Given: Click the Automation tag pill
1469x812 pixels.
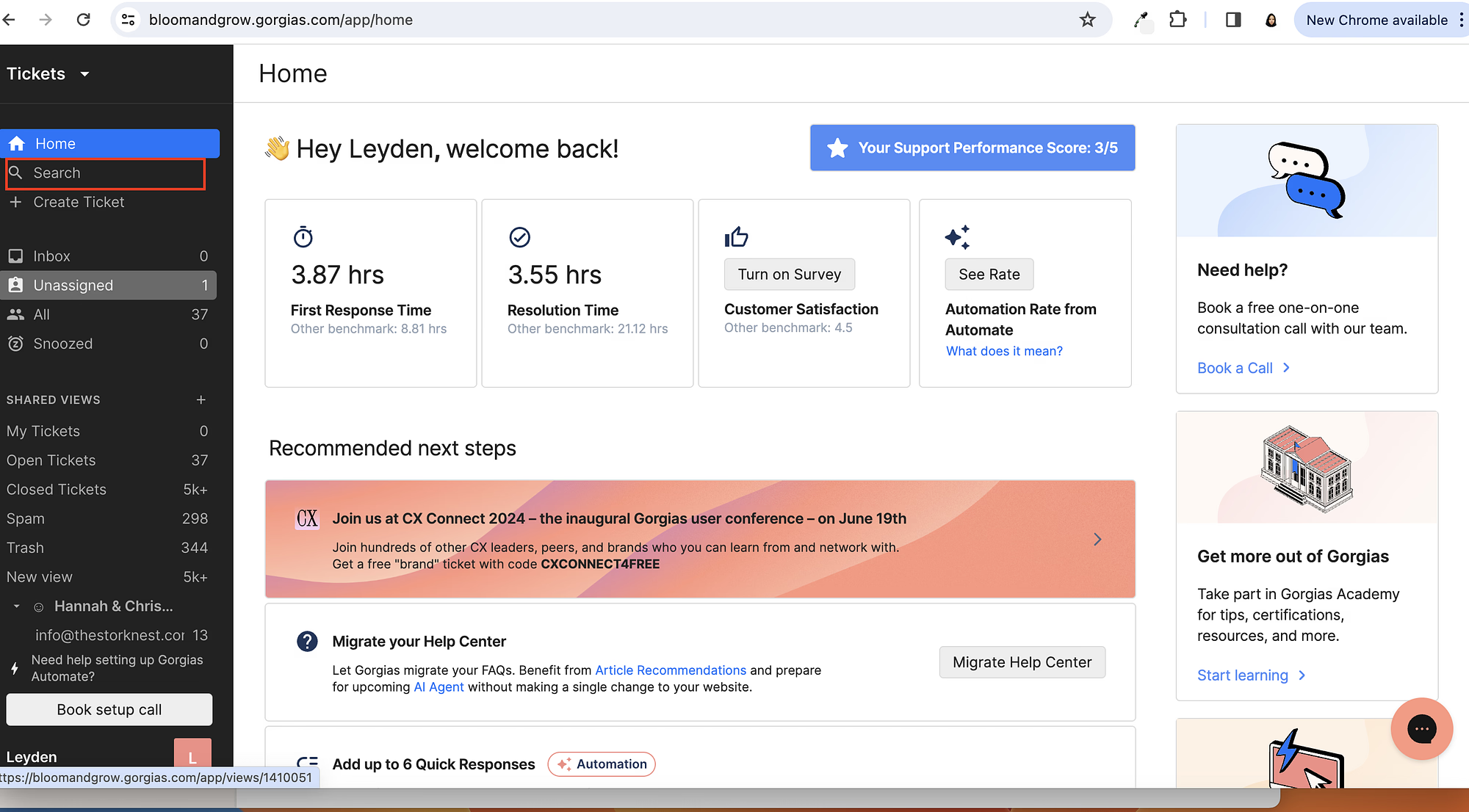Looking at the screenshot, I should point(602,764).
